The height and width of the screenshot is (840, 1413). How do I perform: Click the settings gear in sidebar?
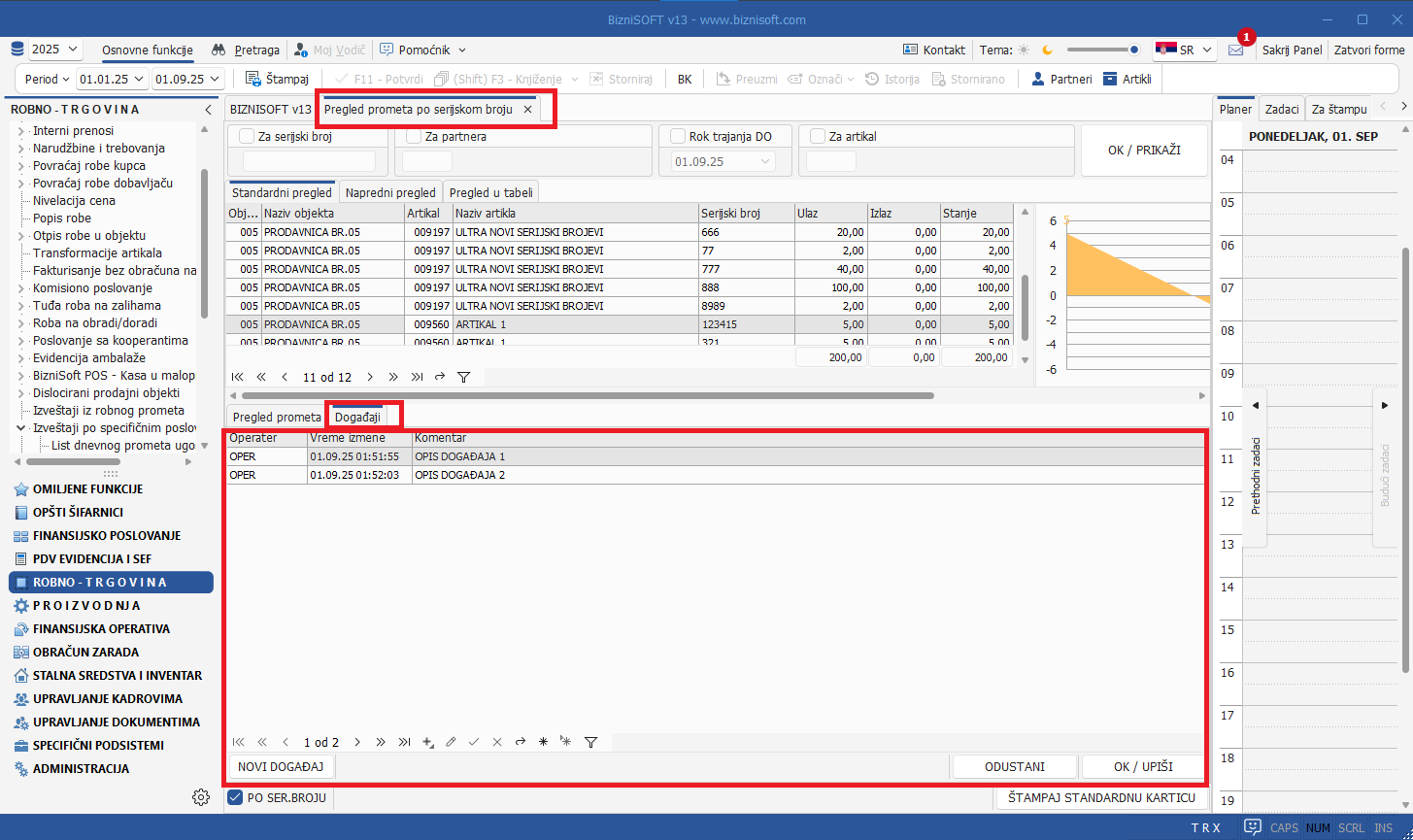201,797
